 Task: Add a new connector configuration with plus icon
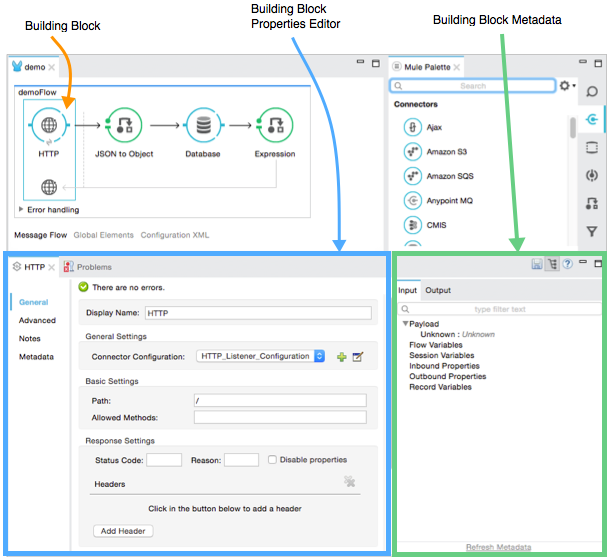coord(341,356)
